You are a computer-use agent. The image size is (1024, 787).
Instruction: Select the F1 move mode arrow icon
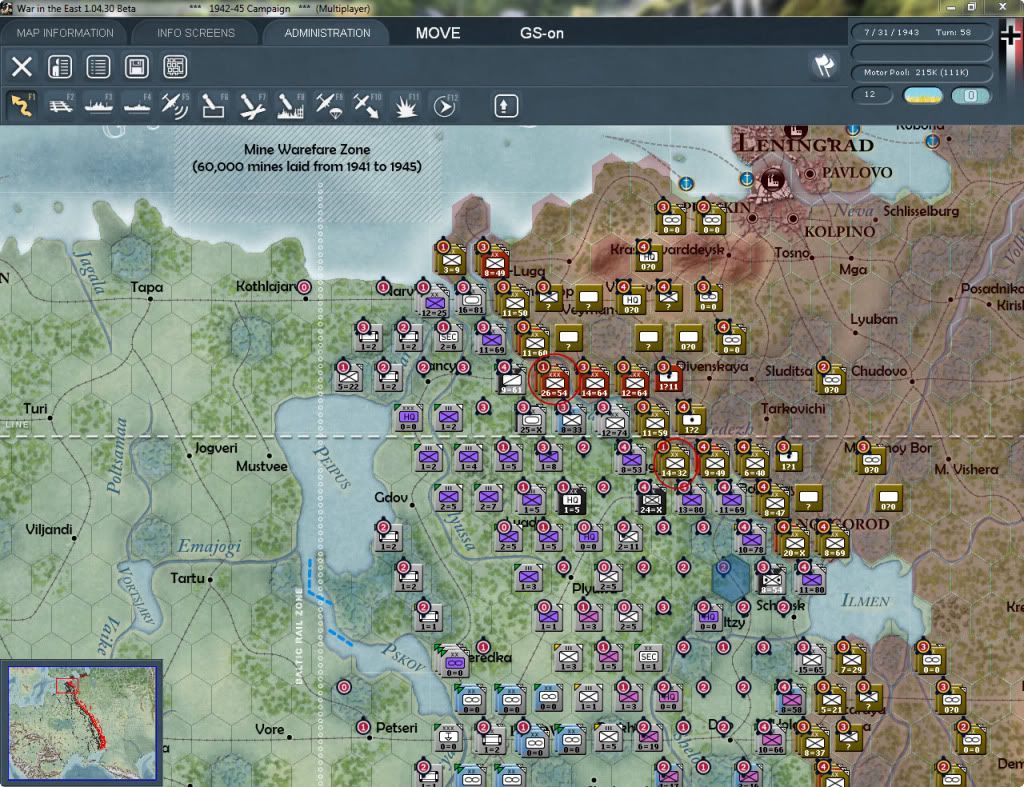pos(22,106)
